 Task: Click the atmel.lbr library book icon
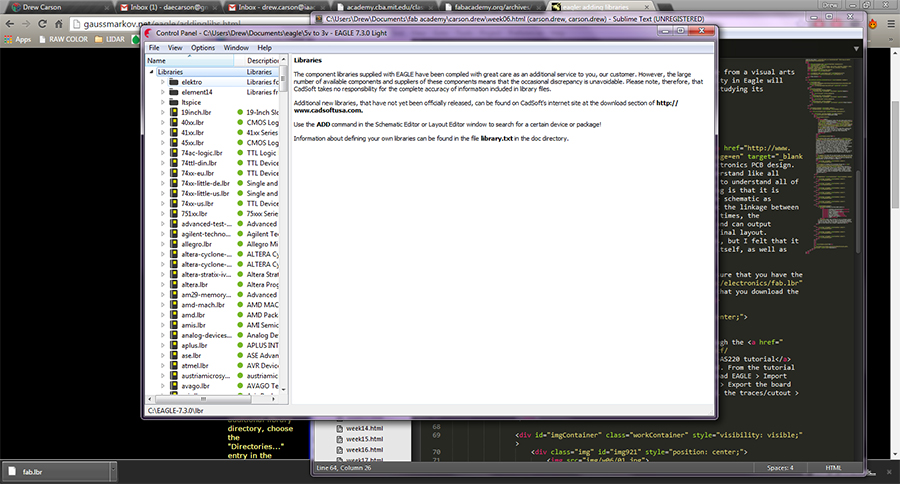174,366
